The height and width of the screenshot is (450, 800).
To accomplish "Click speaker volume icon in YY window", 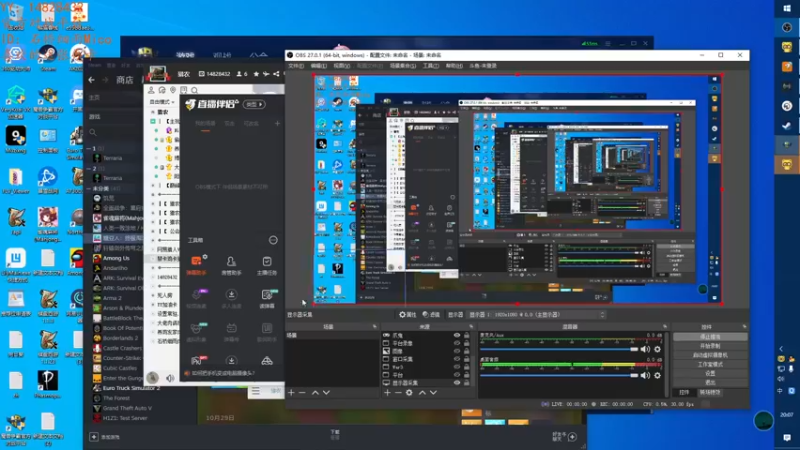I will click(170, 378).
